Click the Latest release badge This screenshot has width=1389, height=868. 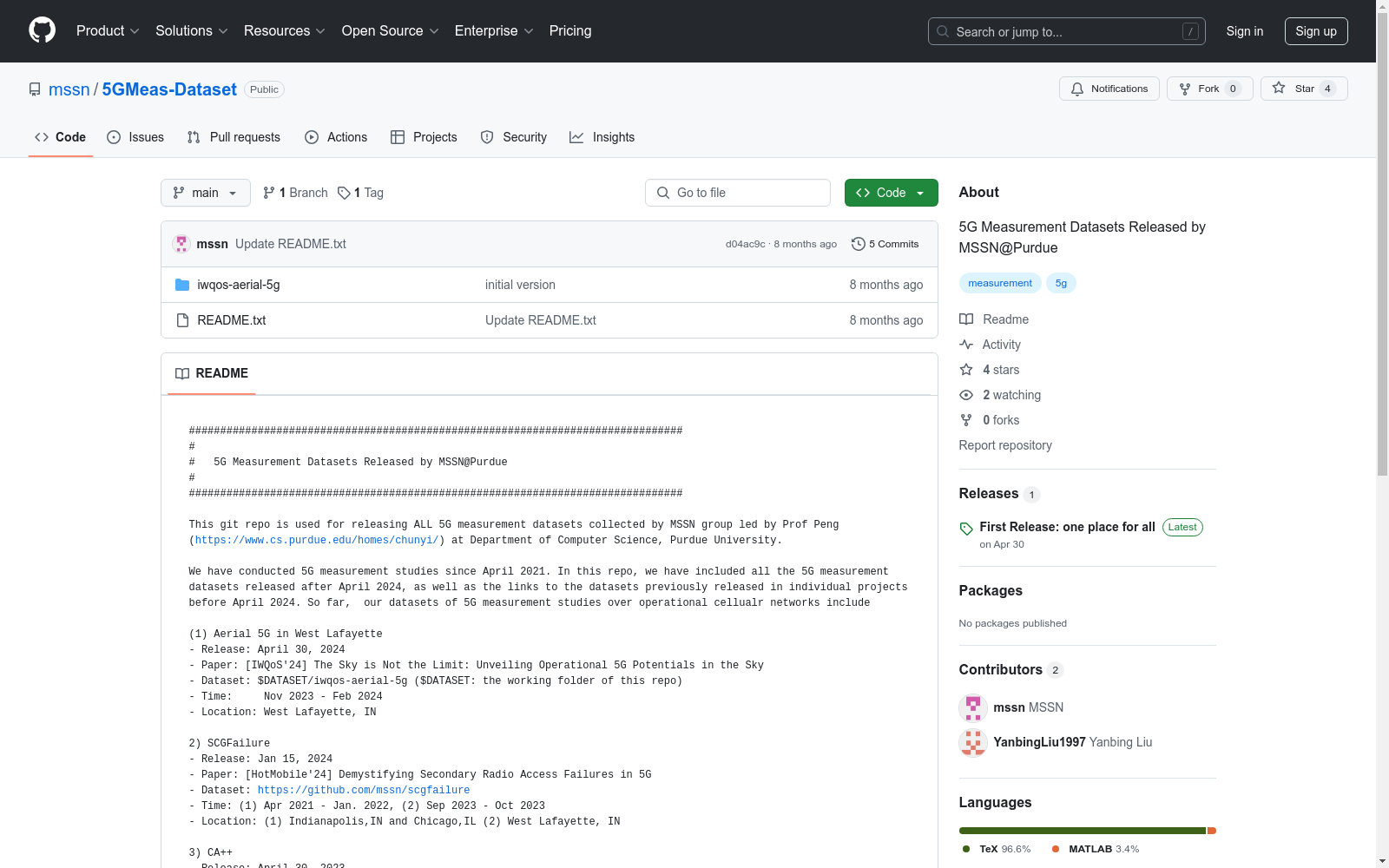[1182, 527]
